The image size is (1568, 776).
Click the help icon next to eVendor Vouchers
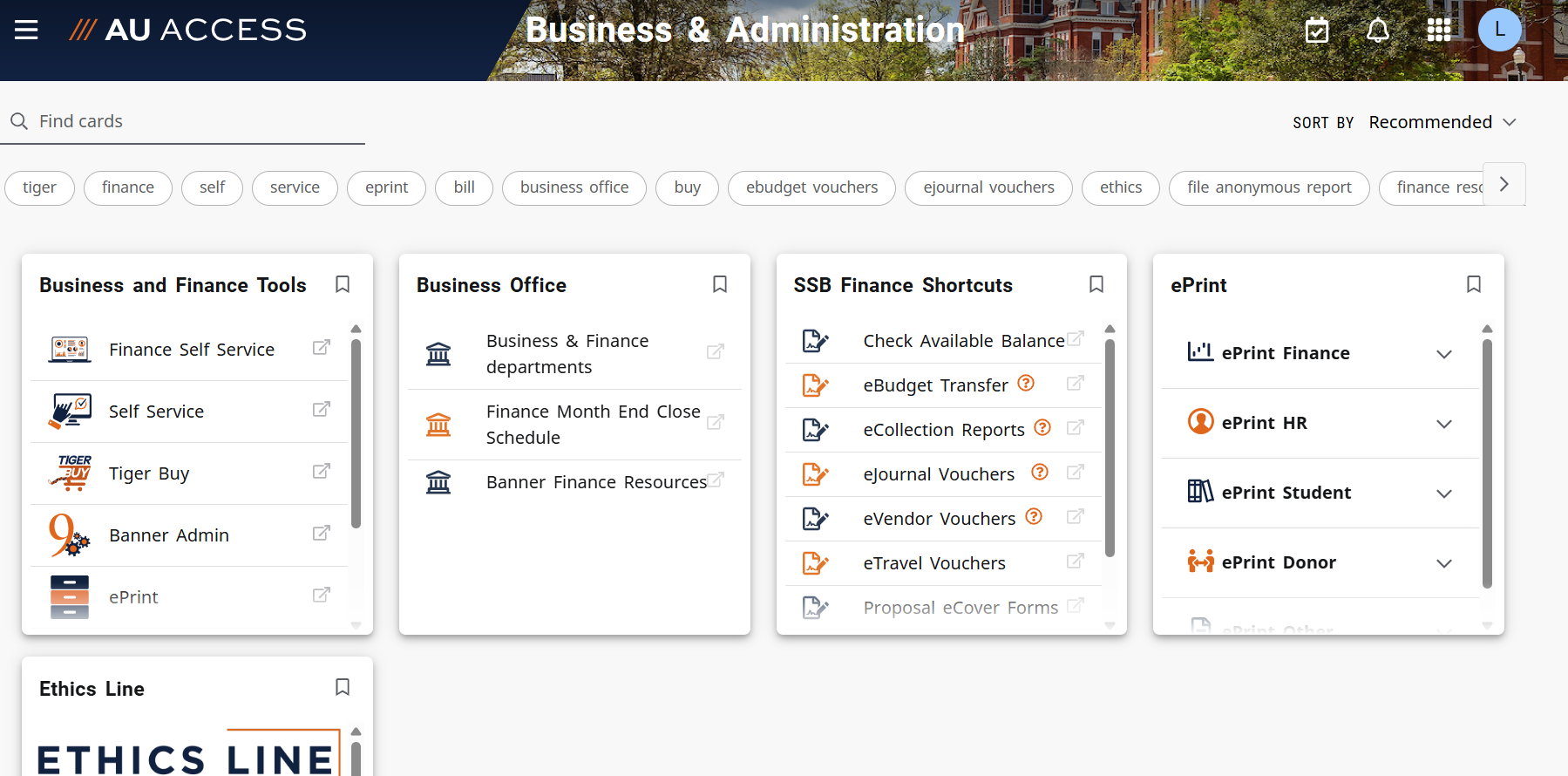coord(1034,516)
